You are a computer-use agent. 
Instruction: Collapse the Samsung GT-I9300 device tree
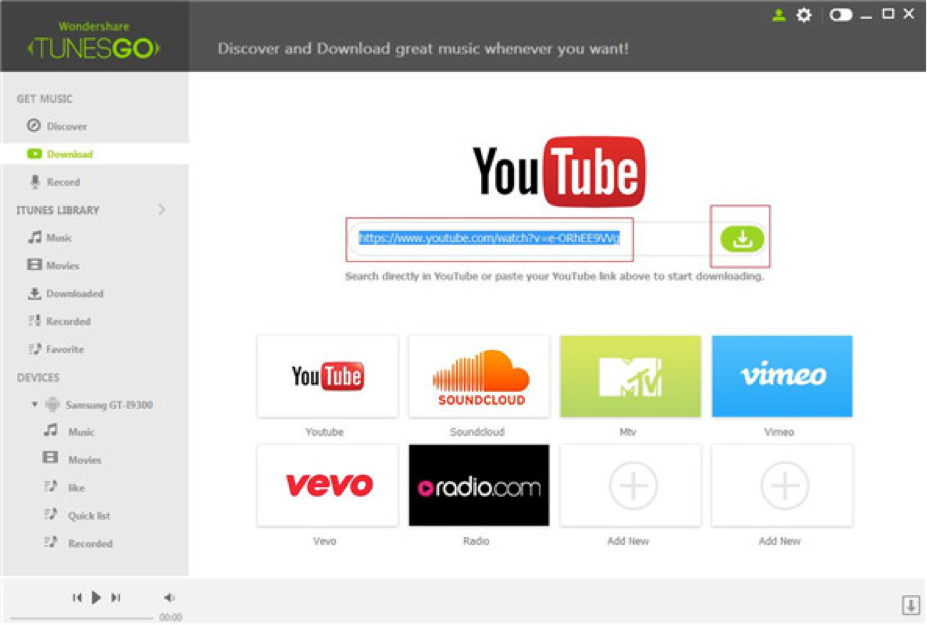click(x=34, y=404)
